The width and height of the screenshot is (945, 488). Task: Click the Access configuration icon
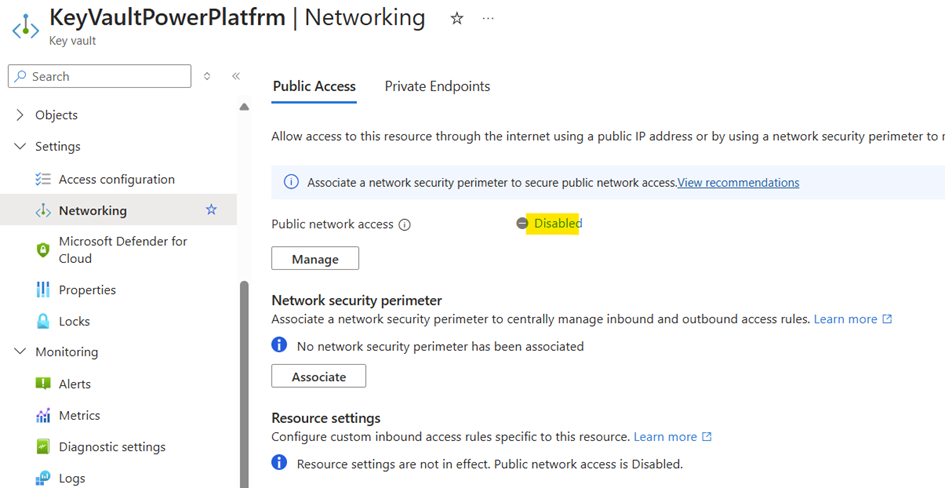(43, 180)
